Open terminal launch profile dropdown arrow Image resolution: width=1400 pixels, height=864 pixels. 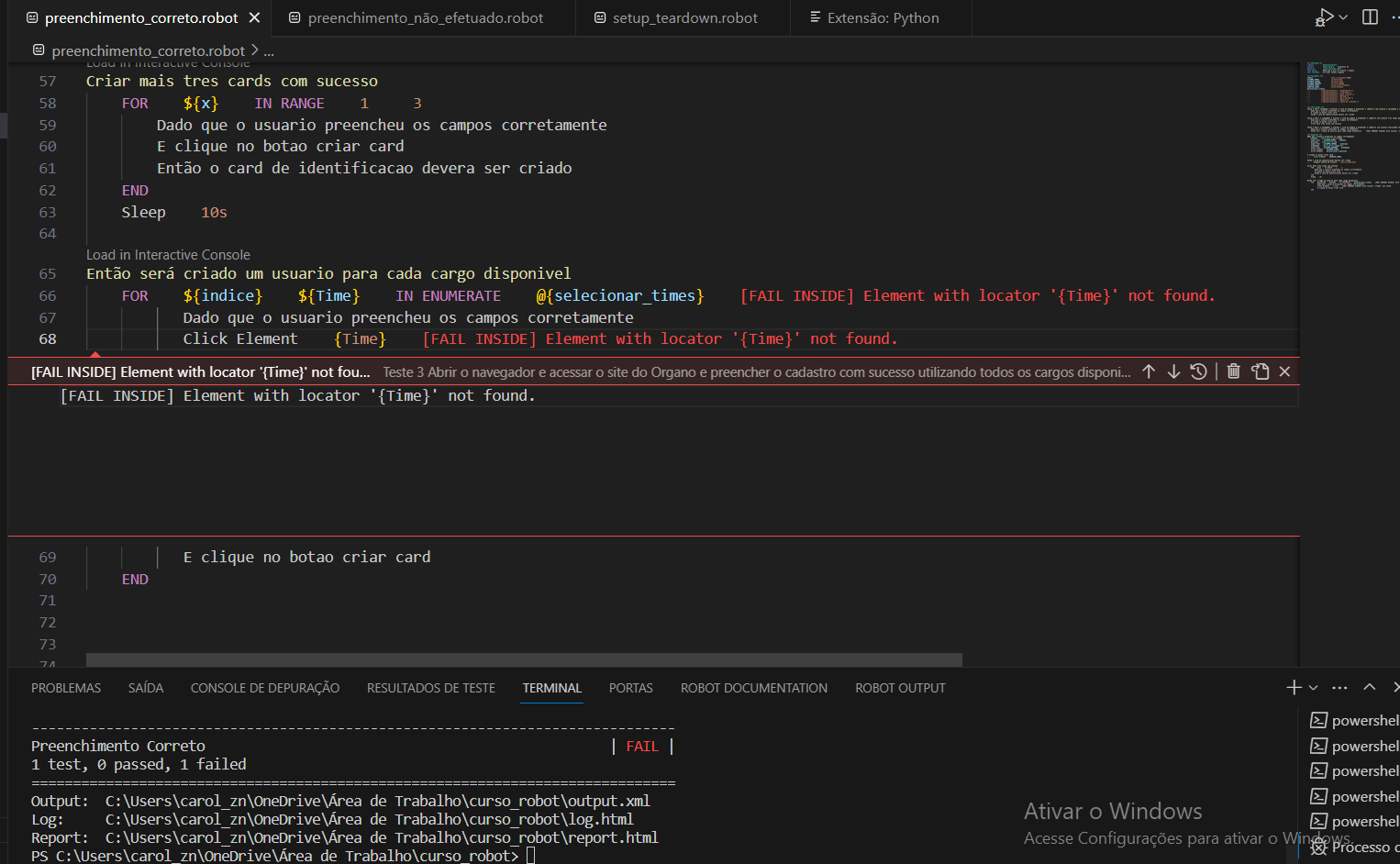pos(1313,687)
